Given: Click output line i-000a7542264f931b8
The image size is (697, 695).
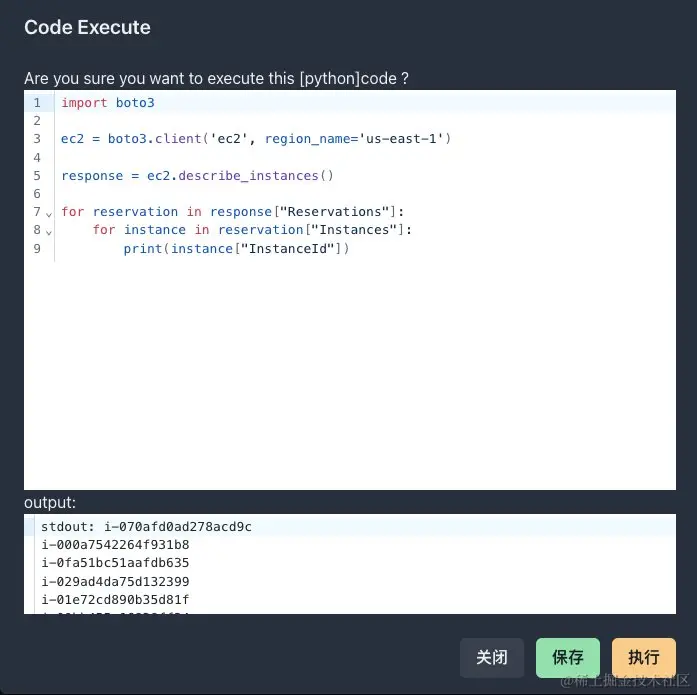Looking at the screenshot, I should pyautogui.click(x=116, y=545).
